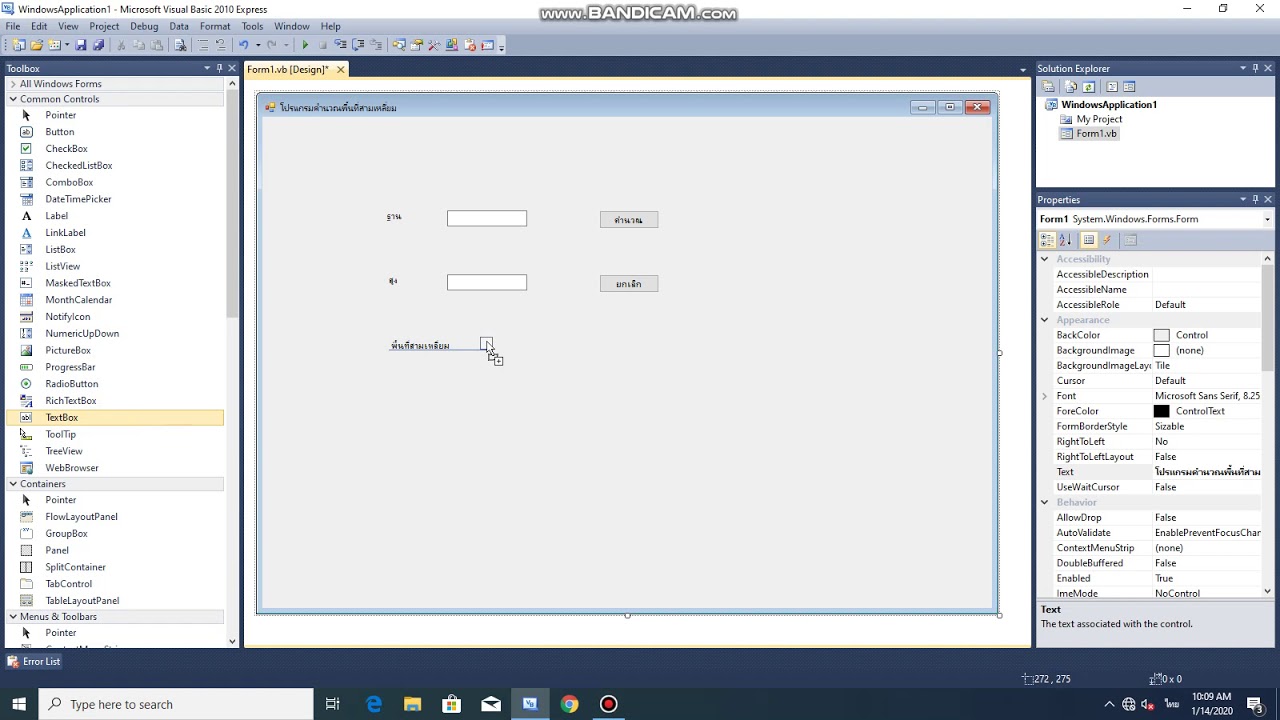Open File Explorer from the taskbar

412,704
